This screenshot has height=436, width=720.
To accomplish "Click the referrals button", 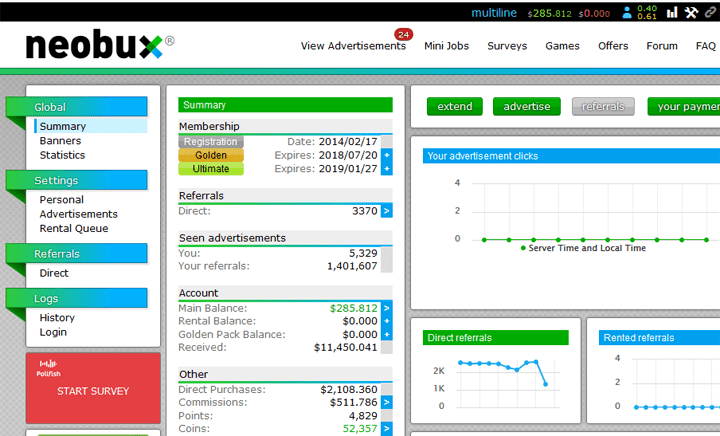I will pos(603,106).
